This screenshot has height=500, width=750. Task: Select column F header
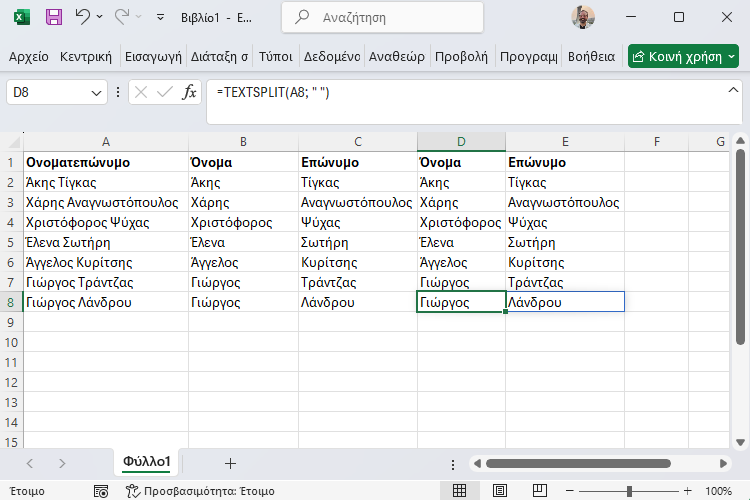pos(656,142)
